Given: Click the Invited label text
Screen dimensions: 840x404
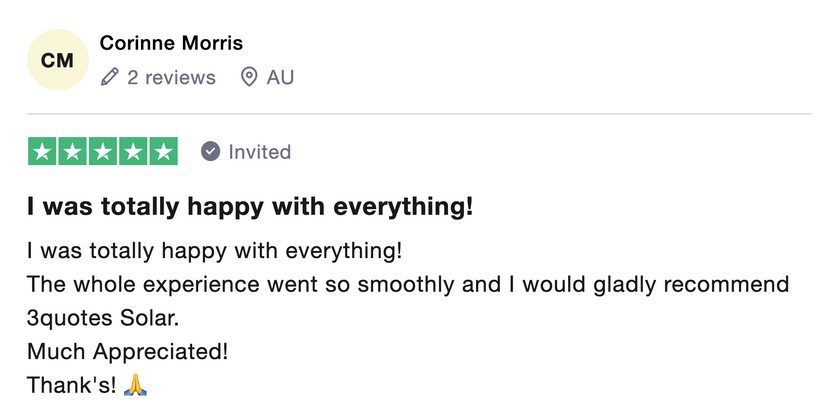Looking at the screenshot, I should point(260,152).
